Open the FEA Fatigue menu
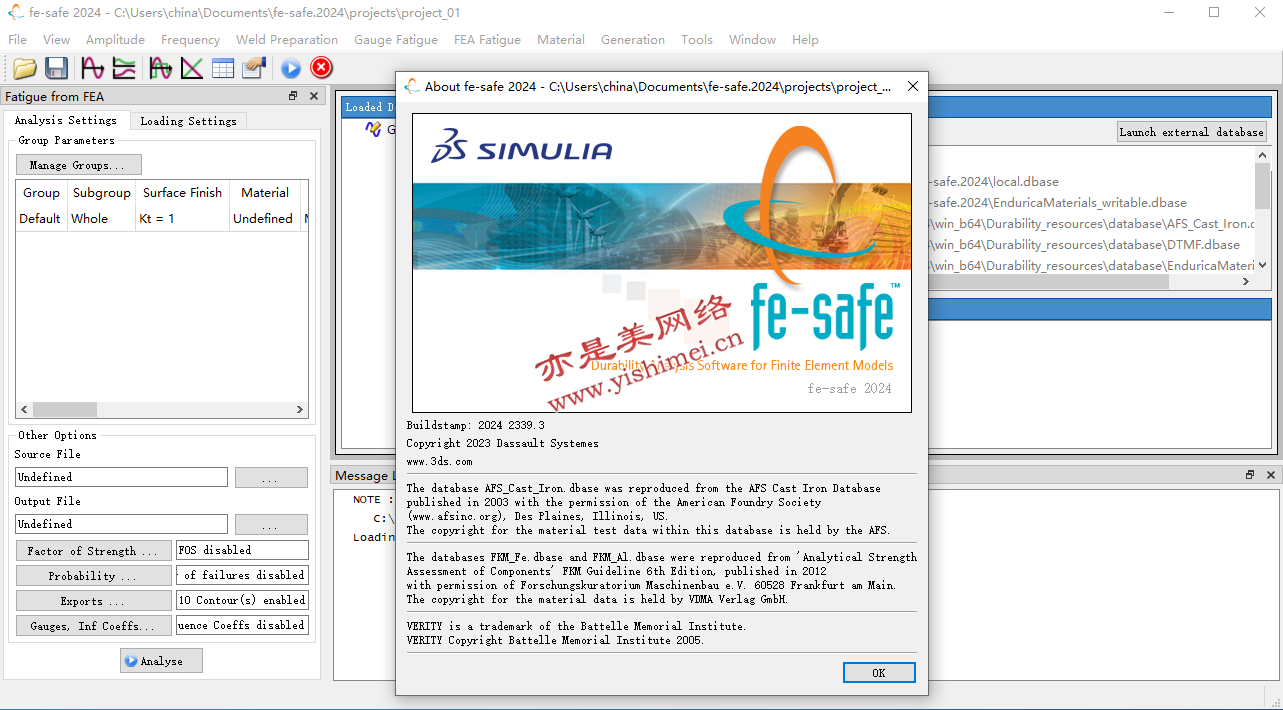The width and height of the screenshot is (1283, 710). [x=487, y=40]
